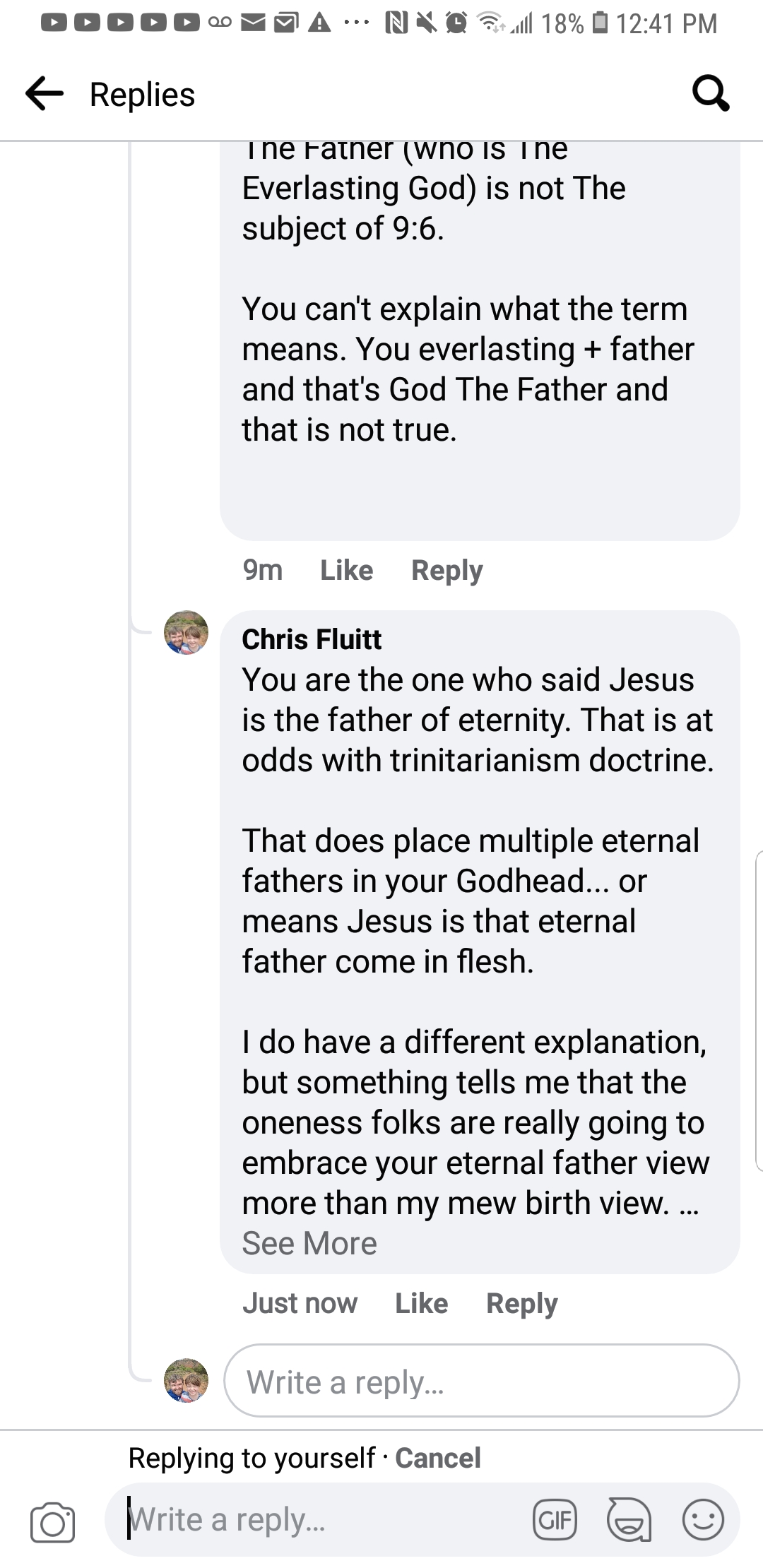Reply to Chris Fluitt's comment
Screen dimensions: 763x1568
522,1303
